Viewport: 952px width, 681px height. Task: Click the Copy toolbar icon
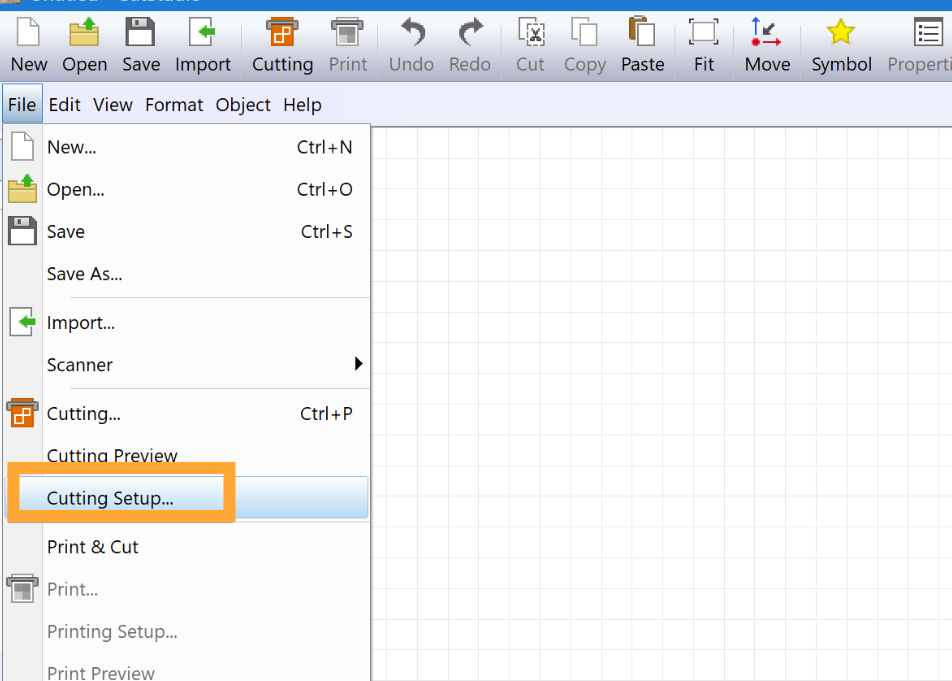pos(585,33)
